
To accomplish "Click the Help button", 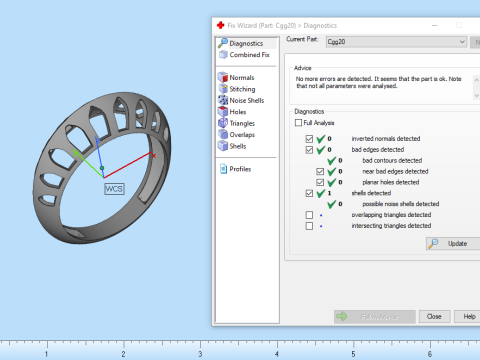I will pos(467,316).
